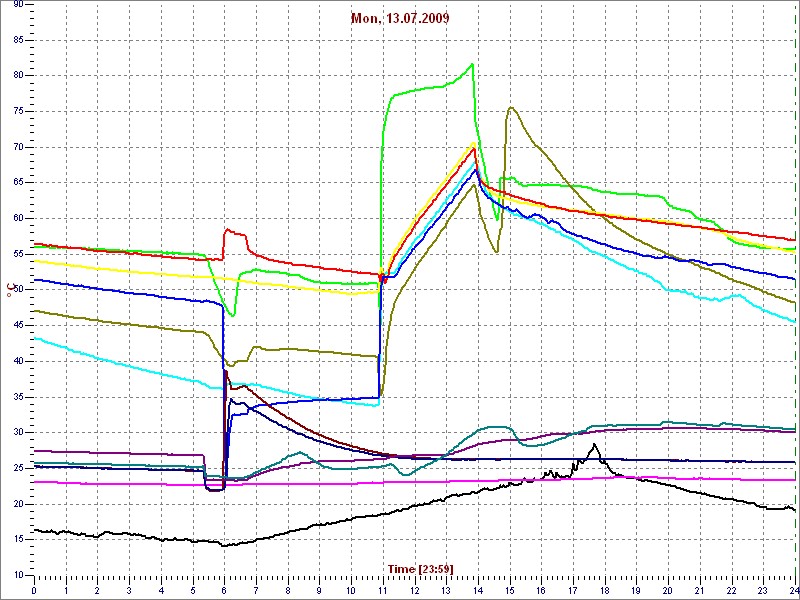Click the red curve's peak near hour 14
The width and height of the screenshot is (800, 600).
[x=474, y=148]
